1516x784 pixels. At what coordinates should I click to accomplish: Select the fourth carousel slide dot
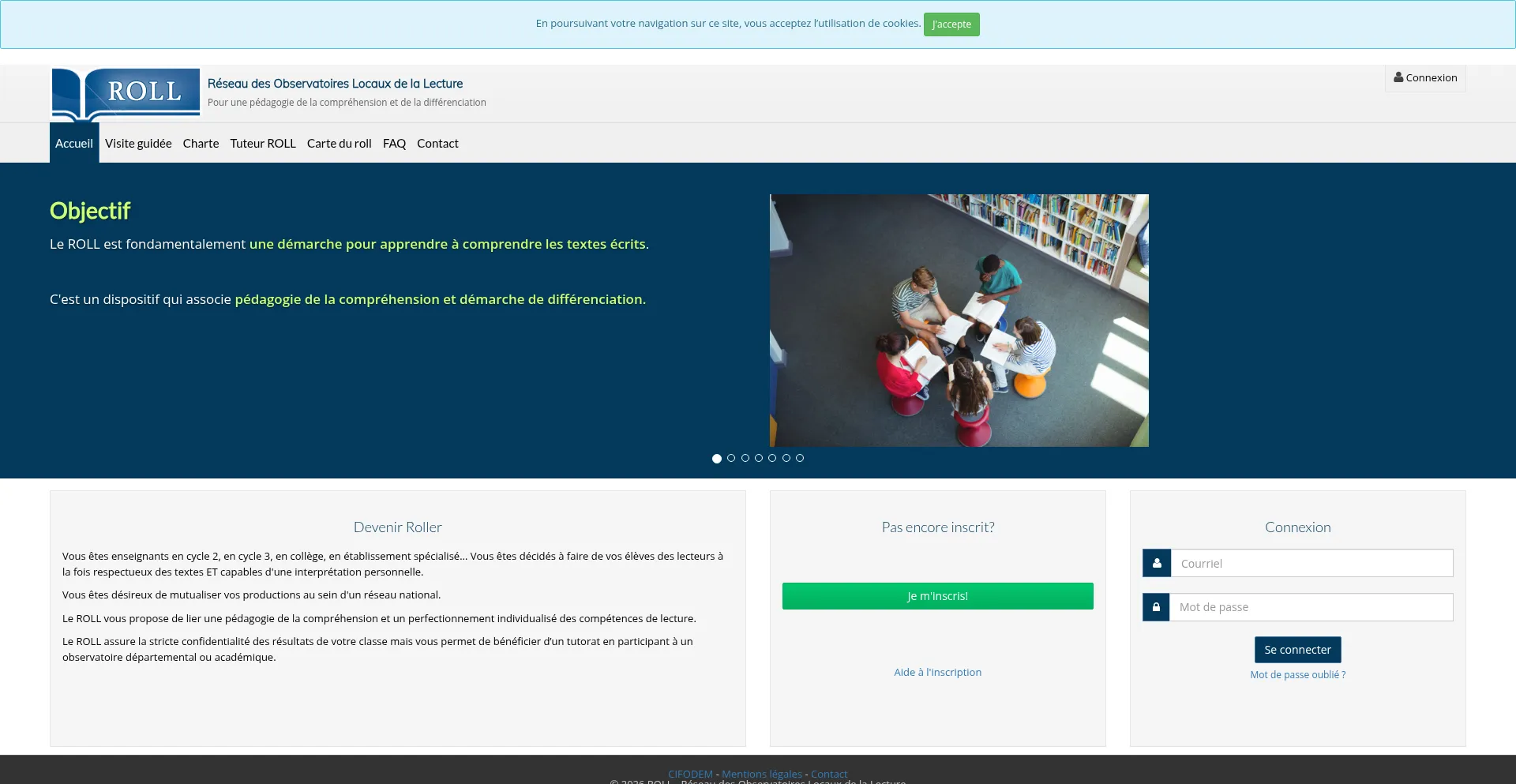(x=759, y=458)
